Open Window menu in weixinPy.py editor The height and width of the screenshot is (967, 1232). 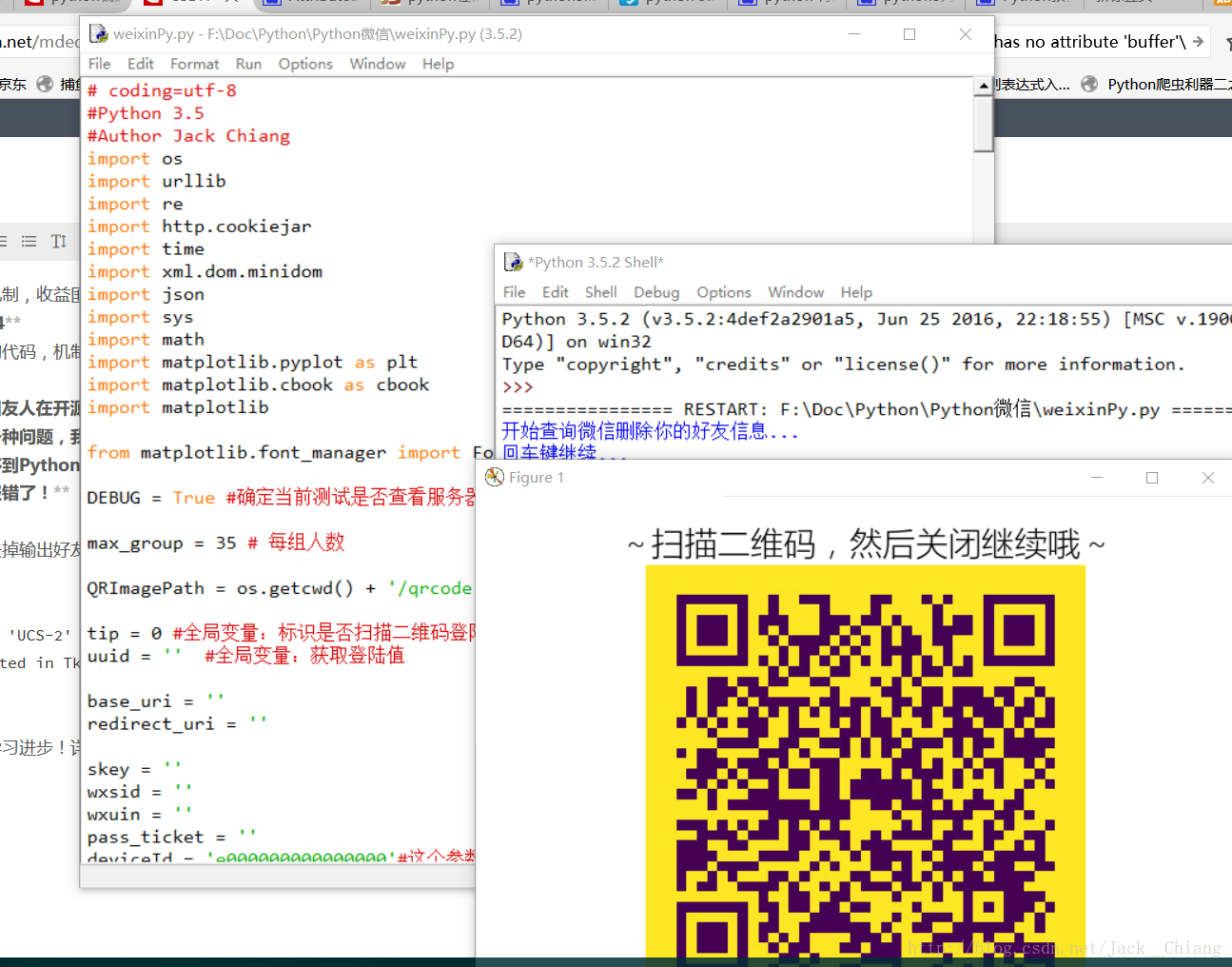tap(378, 64)
